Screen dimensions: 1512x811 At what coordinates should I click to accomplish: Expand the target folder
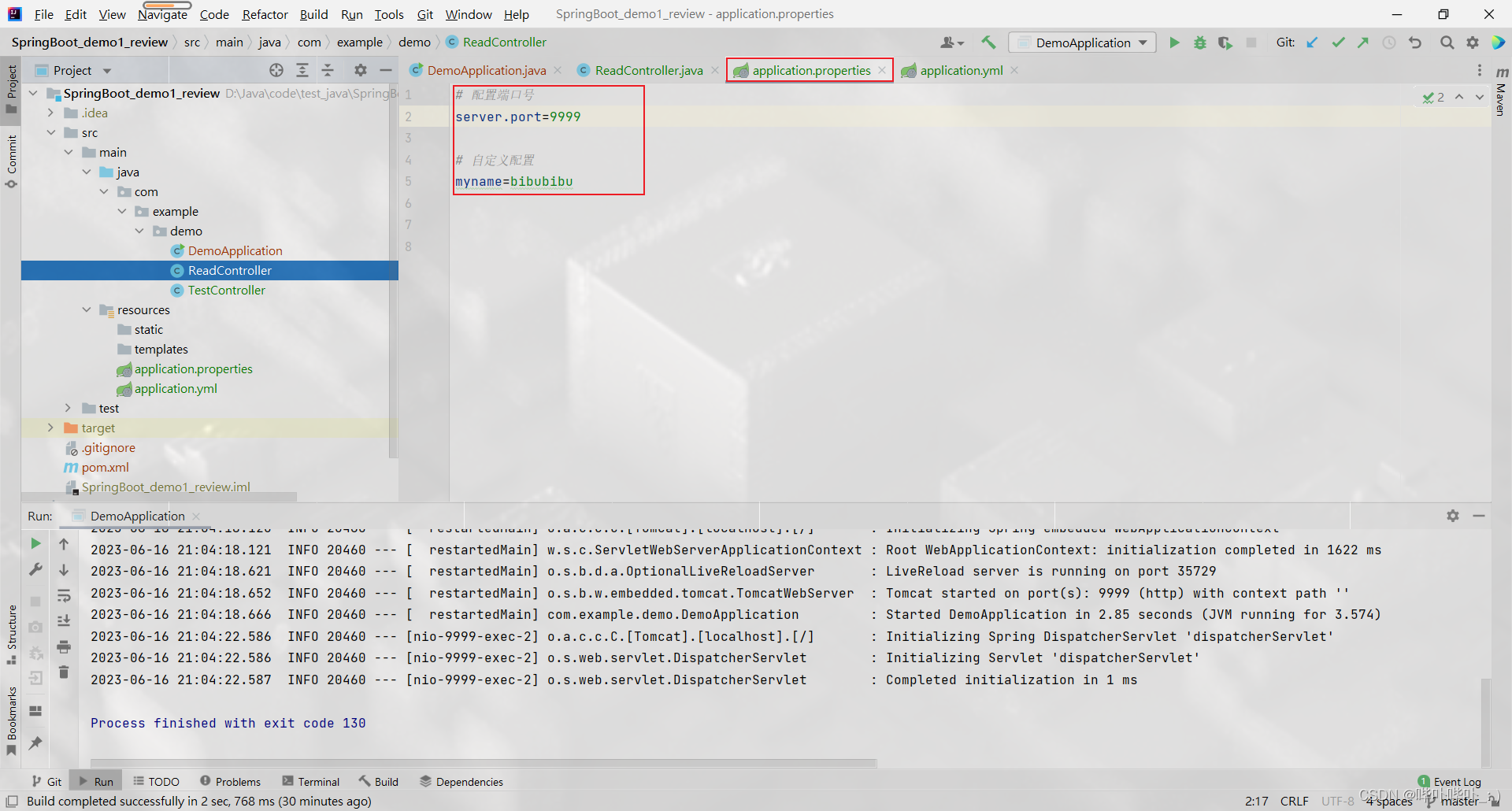[x=50, y=428]
